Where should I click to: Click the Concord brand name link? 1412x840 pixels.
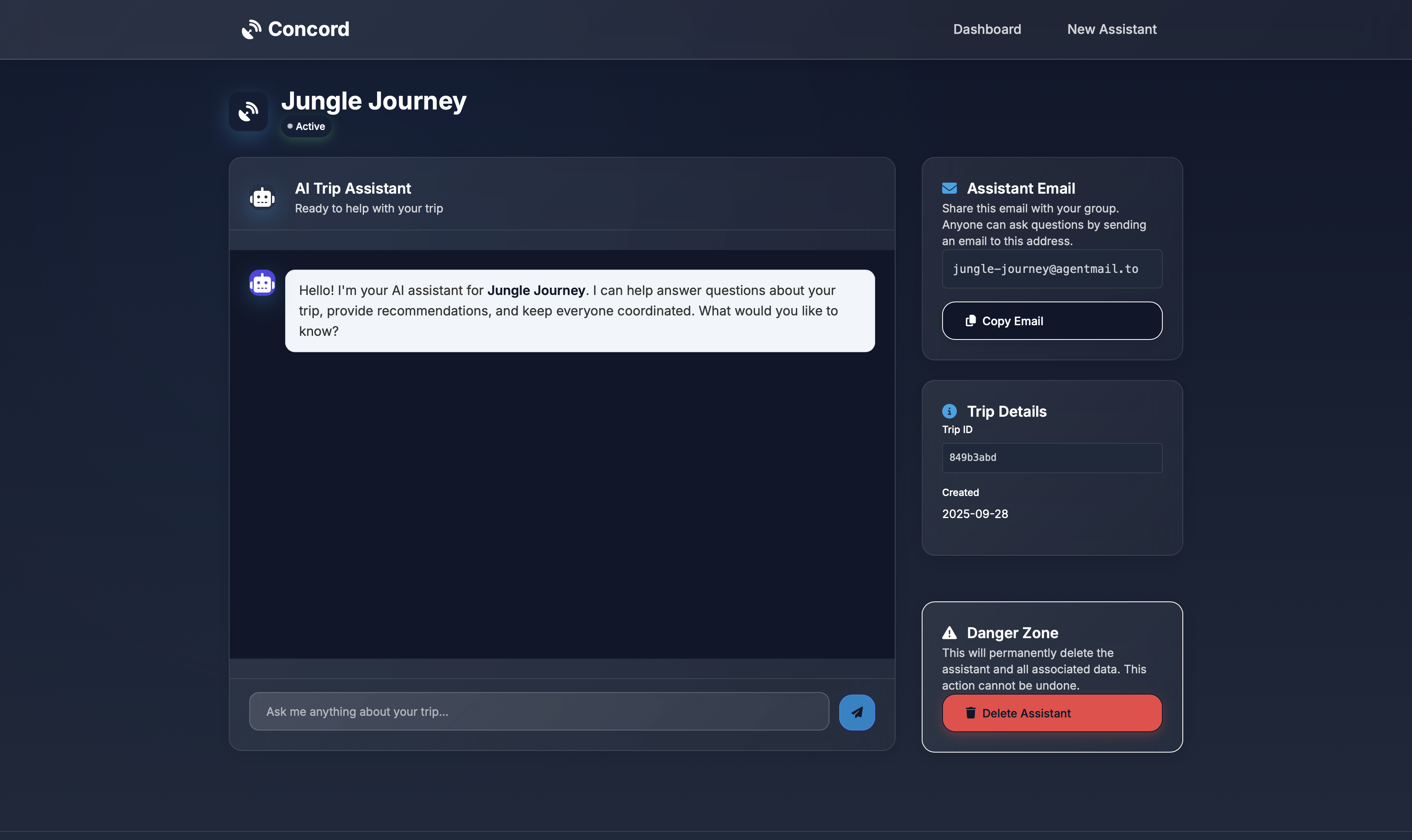pos(308,29)
